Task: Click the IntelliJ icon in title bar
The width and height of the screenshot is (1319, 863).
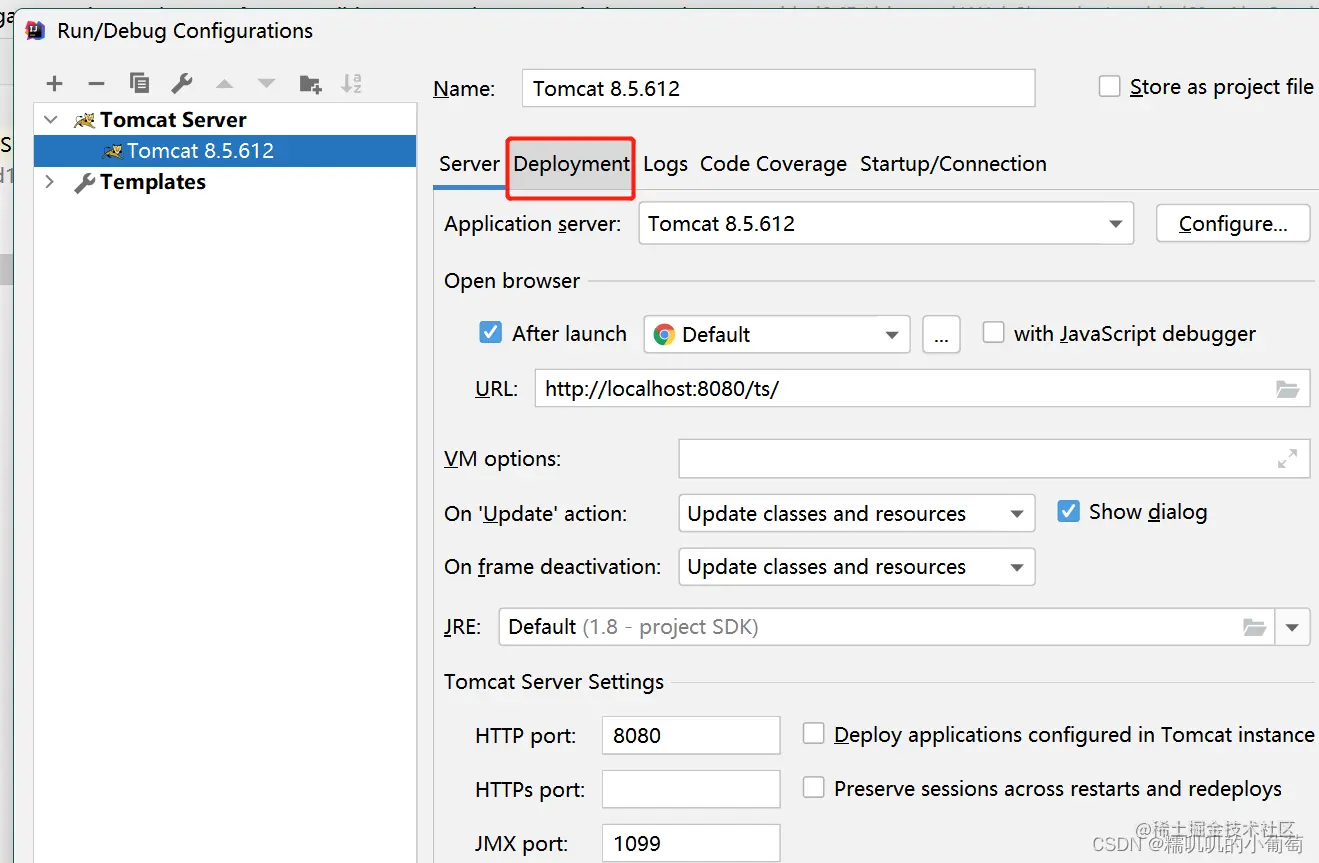Action: (35, 30)
